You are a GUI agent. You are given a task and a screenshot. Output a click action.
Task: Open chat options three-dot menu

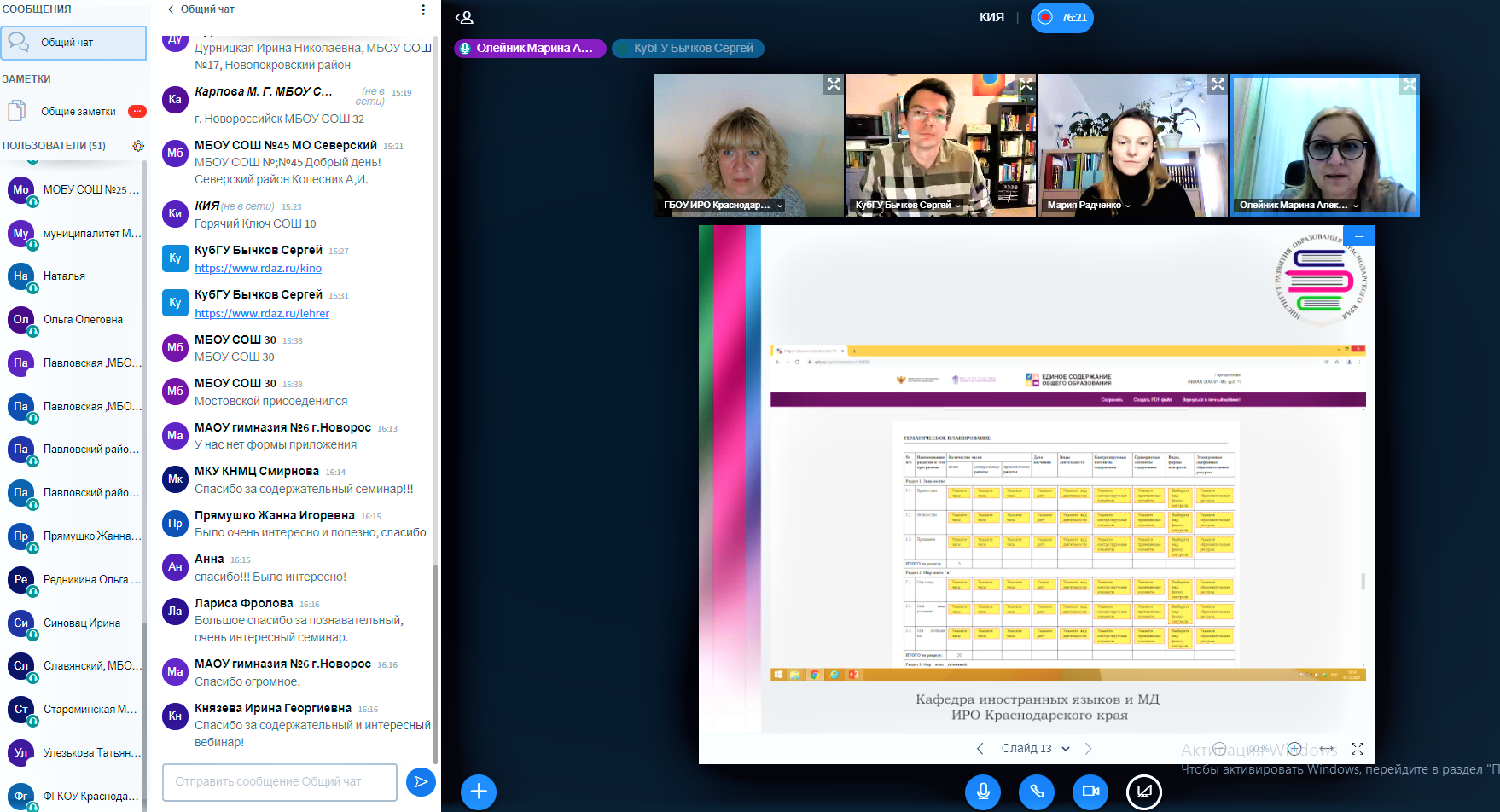point(423,9)
